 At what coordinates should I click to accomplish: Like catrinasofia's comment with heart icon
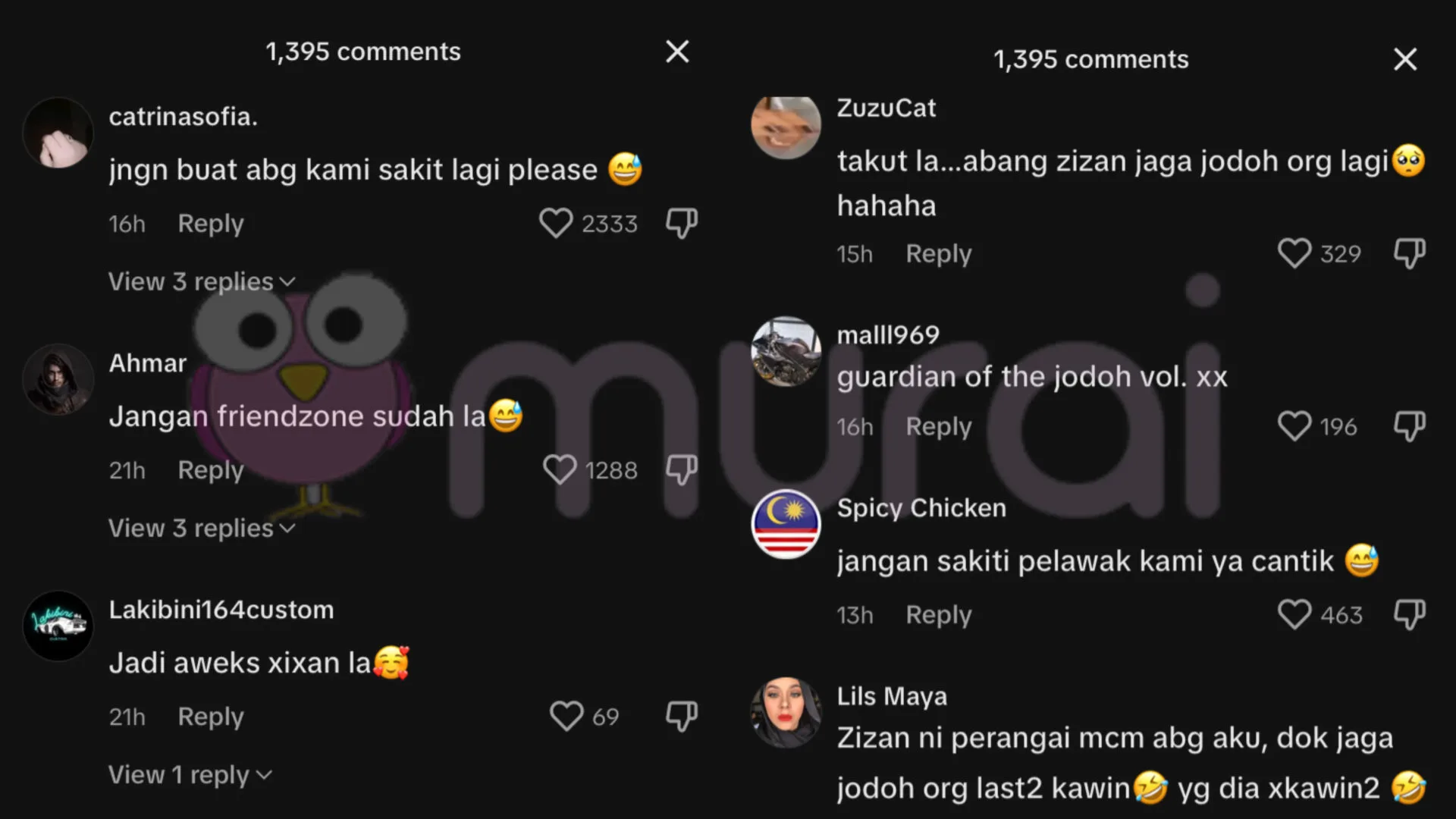[556, 224]
